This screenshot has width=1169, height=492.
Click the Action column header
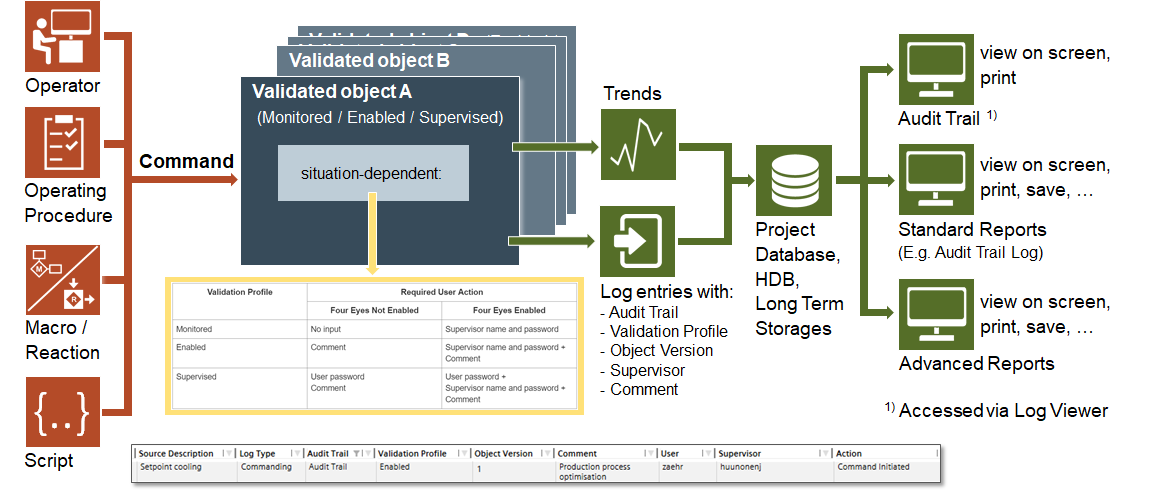coord(849,454)
